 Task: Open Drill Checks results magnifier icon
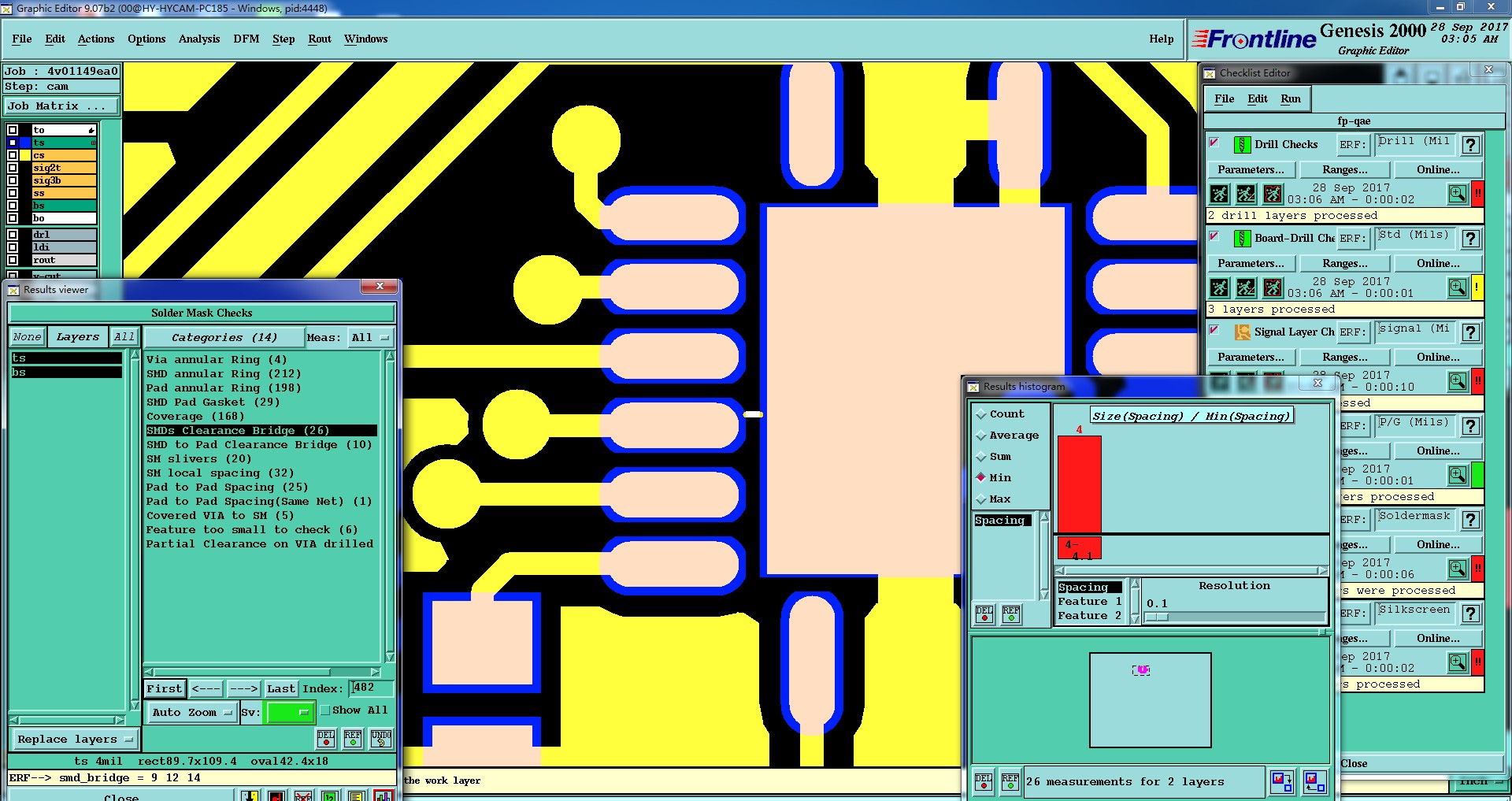pyautogui.click(x=1458, y=194)
